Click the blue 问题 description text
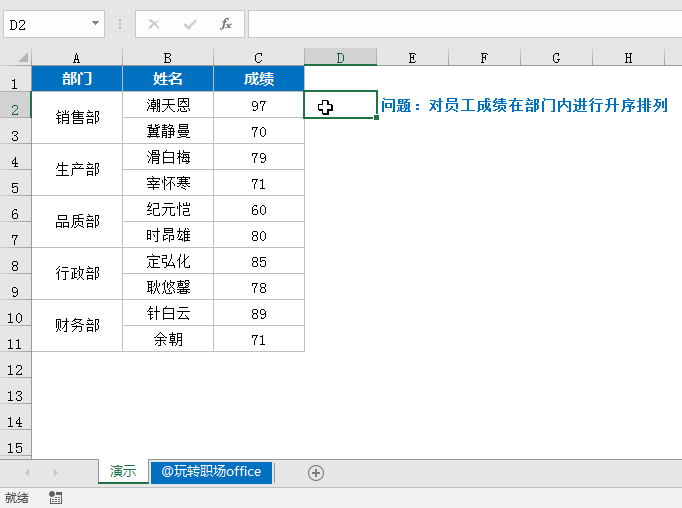 coord(524,105)
